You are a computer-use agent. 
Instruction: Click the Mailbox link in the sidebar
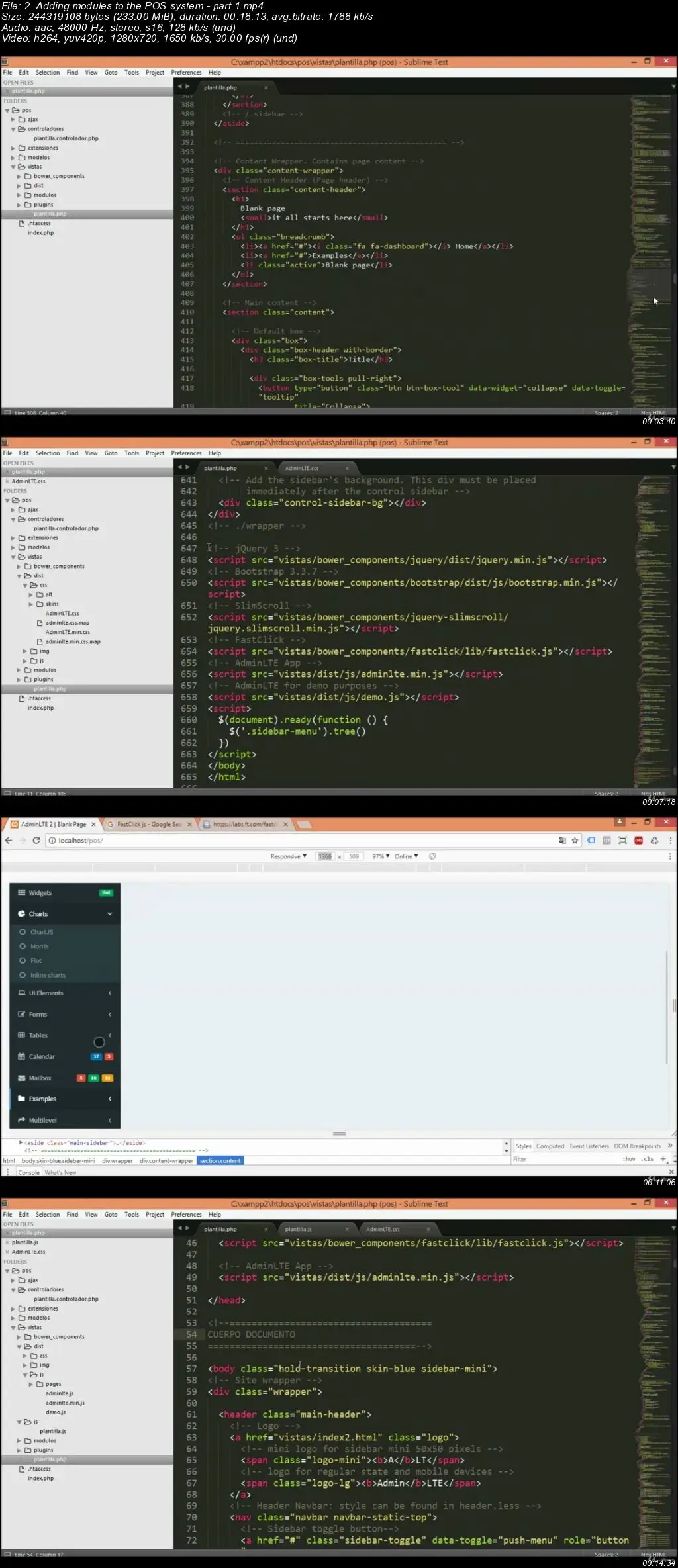pos(40,1078)
